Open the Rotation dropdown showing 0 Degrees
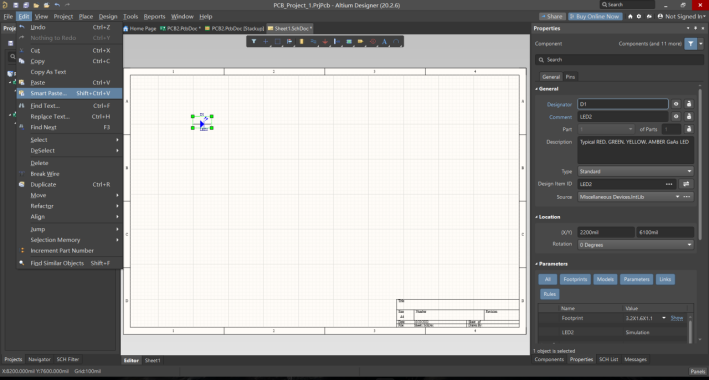 635,245
